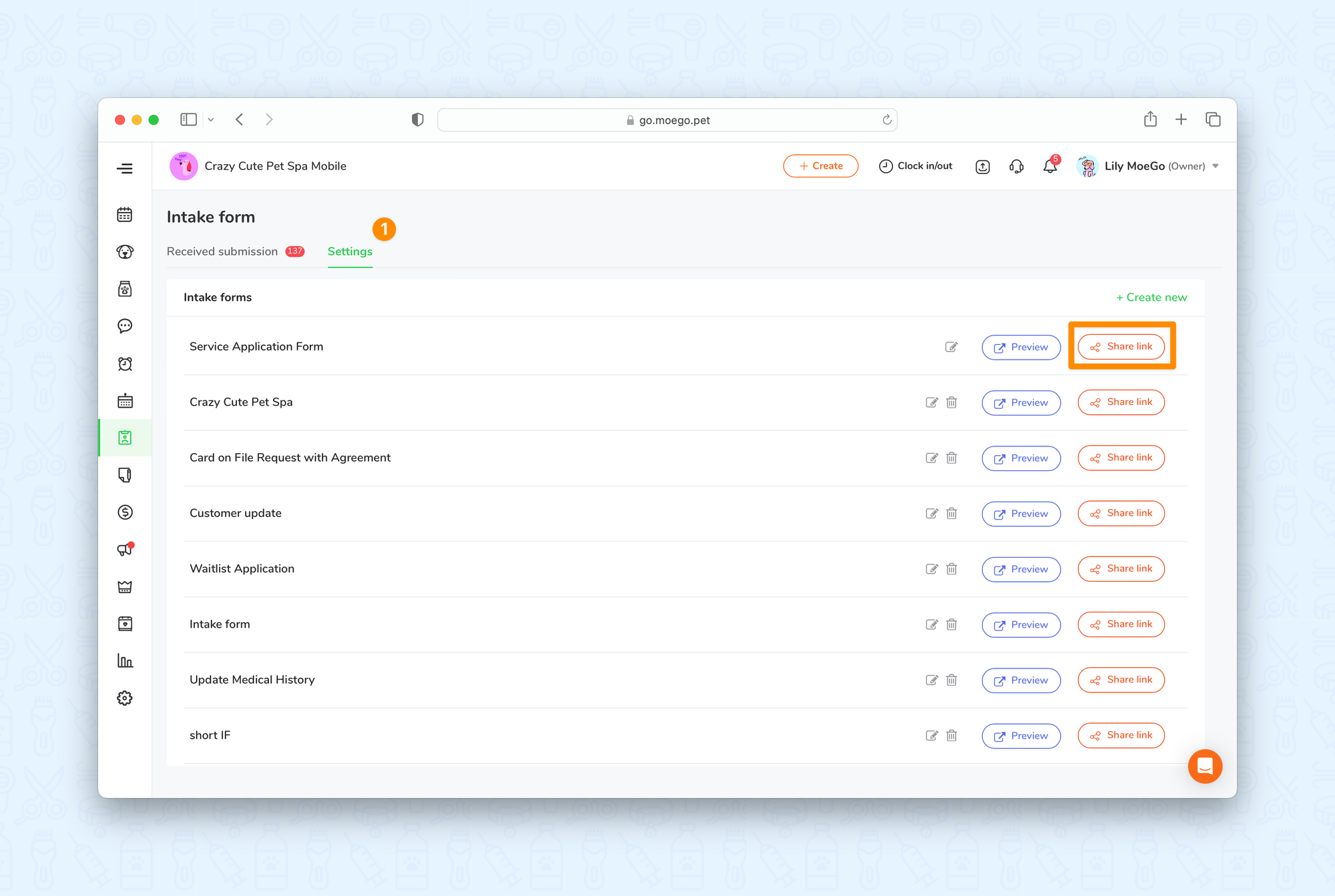The width and height of the screenshot is (1335, 896).
Task: Open the bar chart reports icon
Action: coord(125,661)
